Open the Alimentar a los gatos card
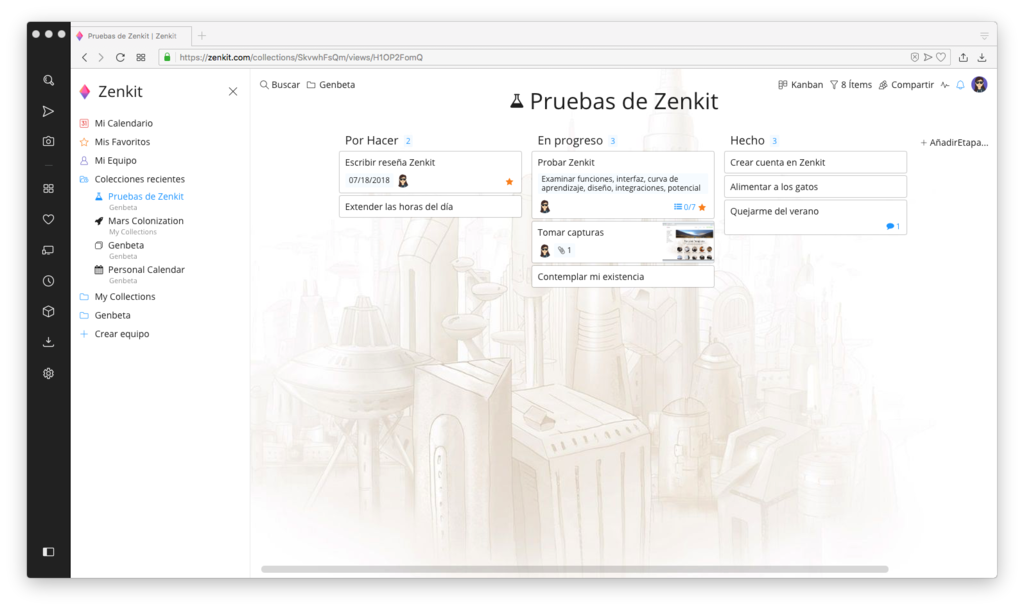Image resolution: width=1024 pixels, height=610 pixels. click(815, 187)
